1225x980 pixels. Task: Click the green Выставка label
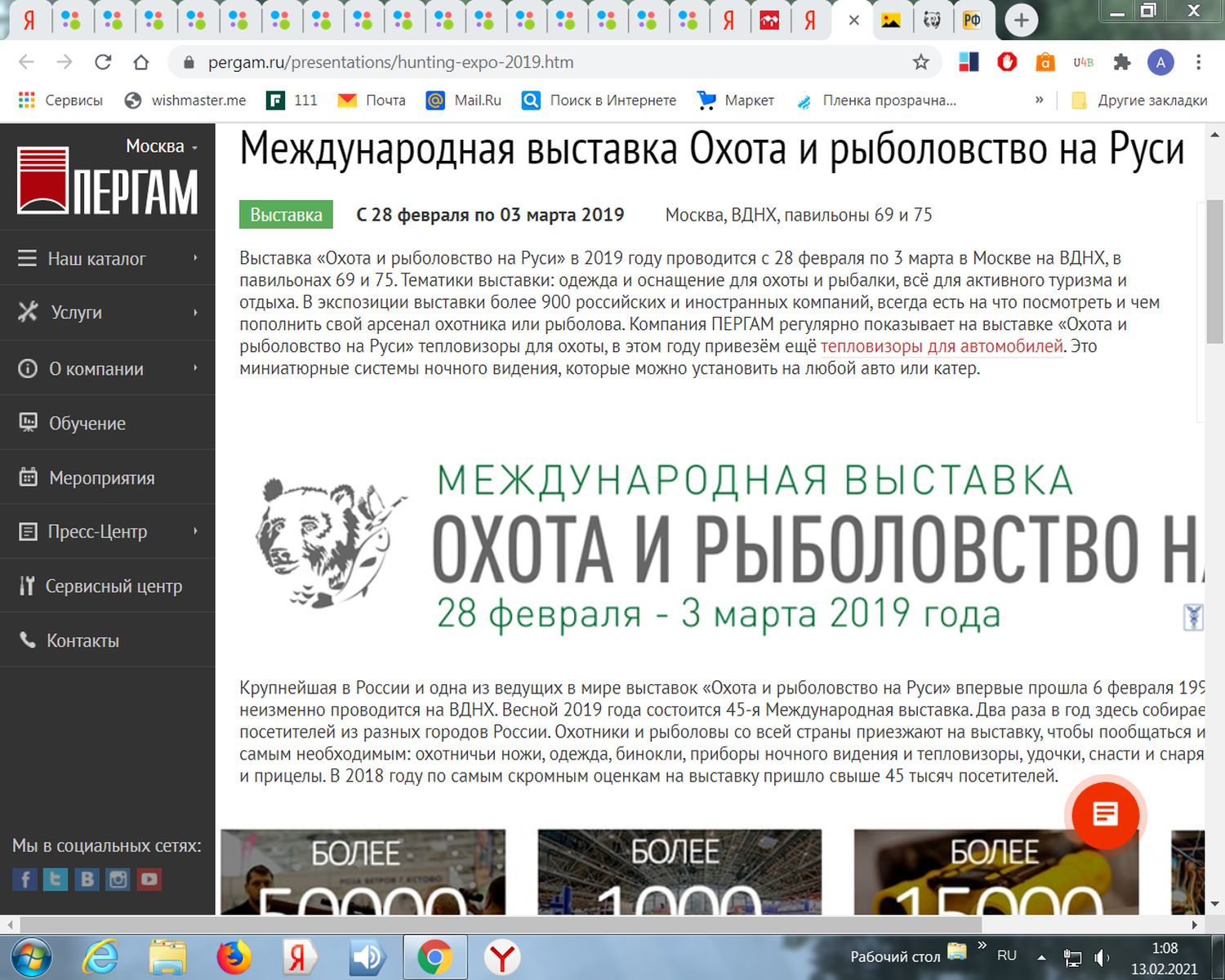click(x=286, y=215)
